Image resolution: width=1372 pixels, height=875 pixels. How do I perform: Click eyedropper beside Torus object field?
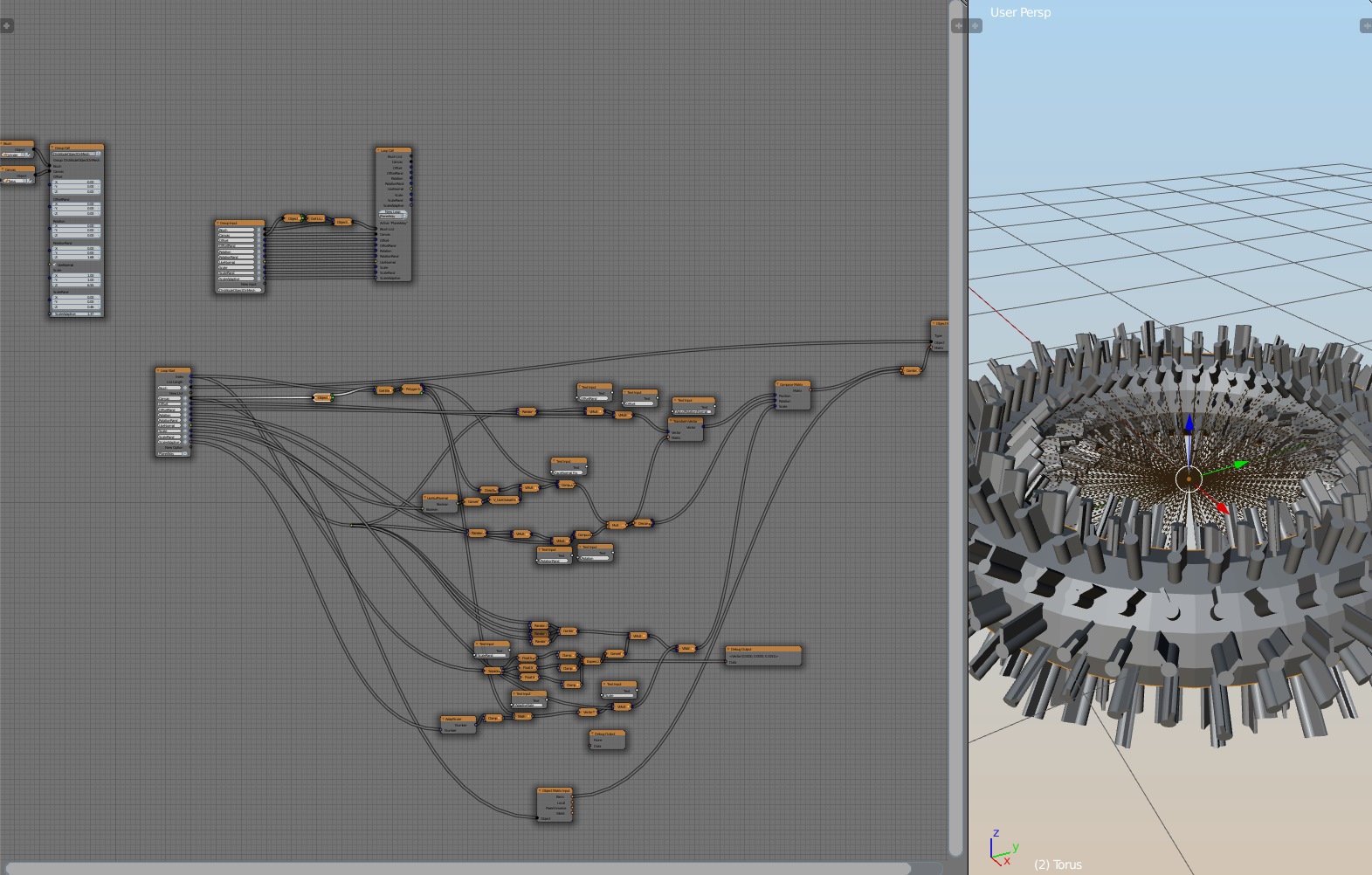coord(30,181)
